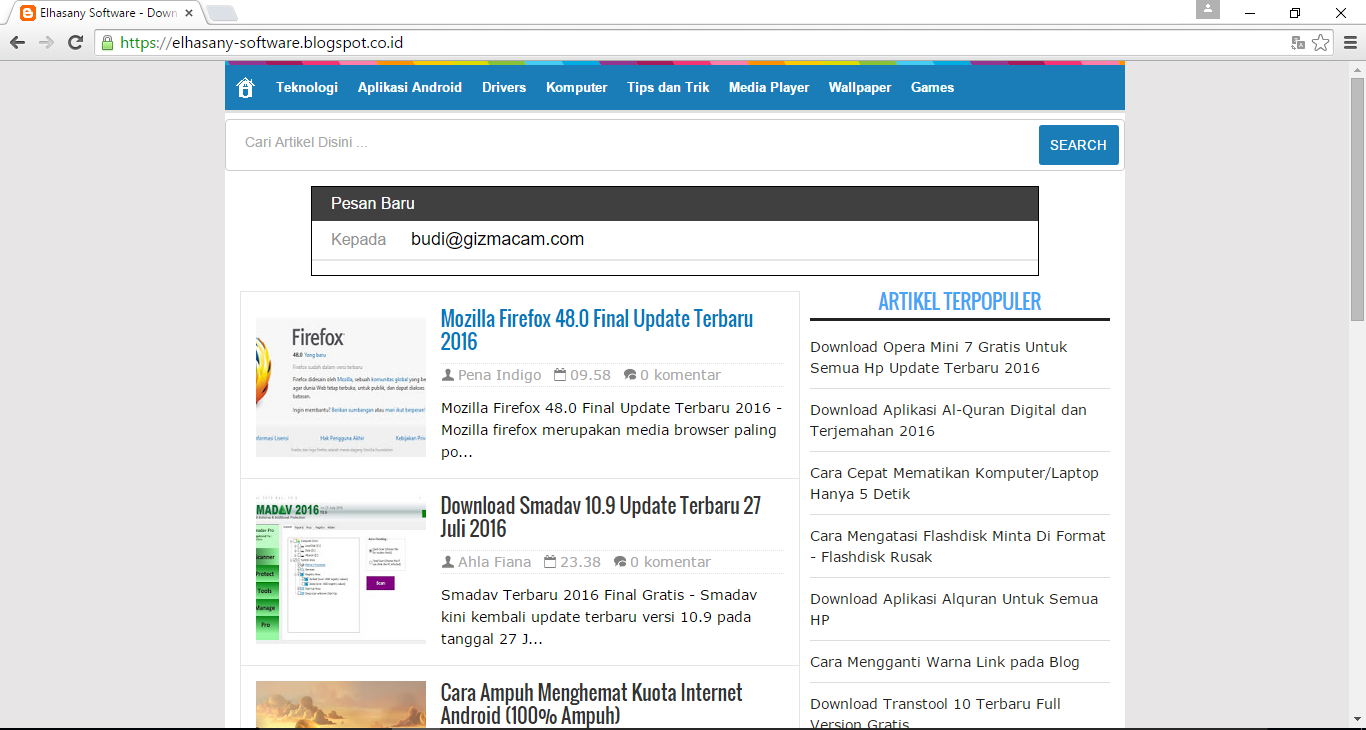Click the scrollbar up arrow
Viewport: 1366px width, 730px height.
click(1357, 68)
